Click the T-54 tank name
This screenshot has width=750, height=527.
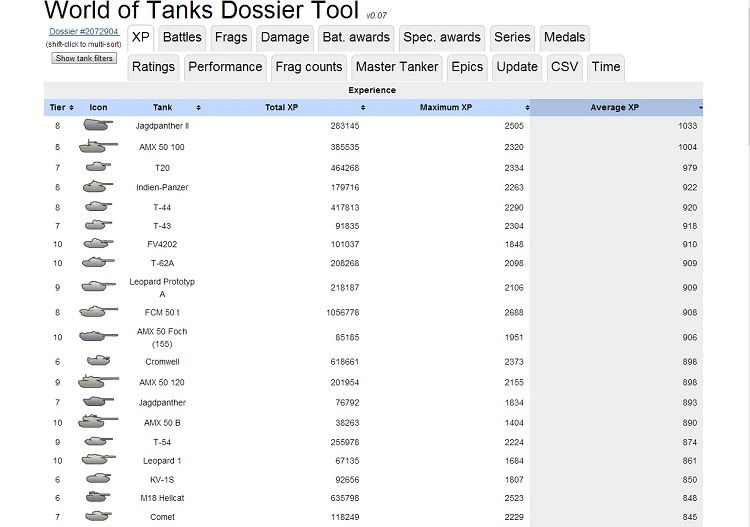point(162,442)
